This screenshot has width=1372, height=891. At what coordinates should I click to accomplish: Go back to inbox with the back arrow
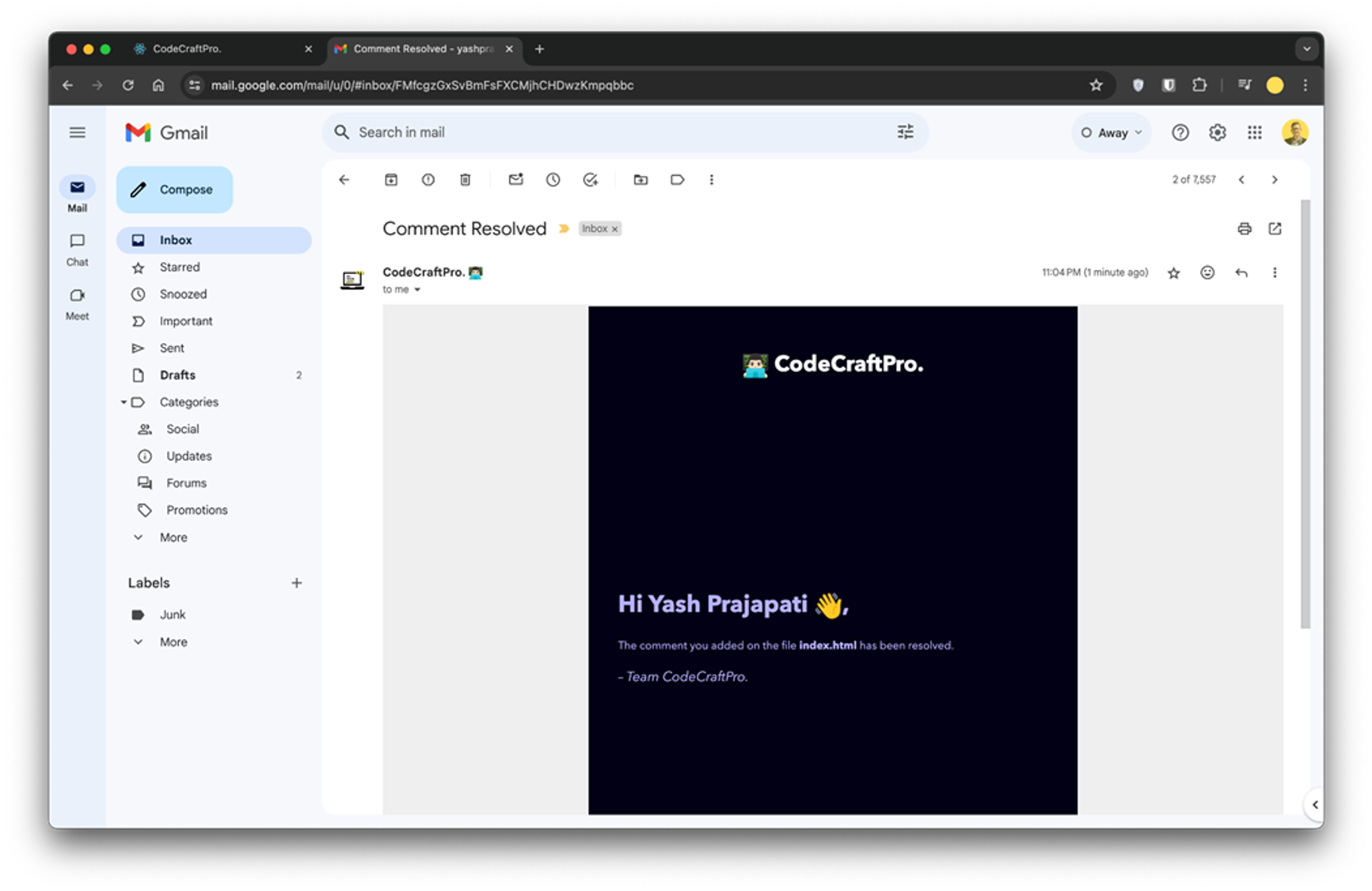(x=344, y=180)
